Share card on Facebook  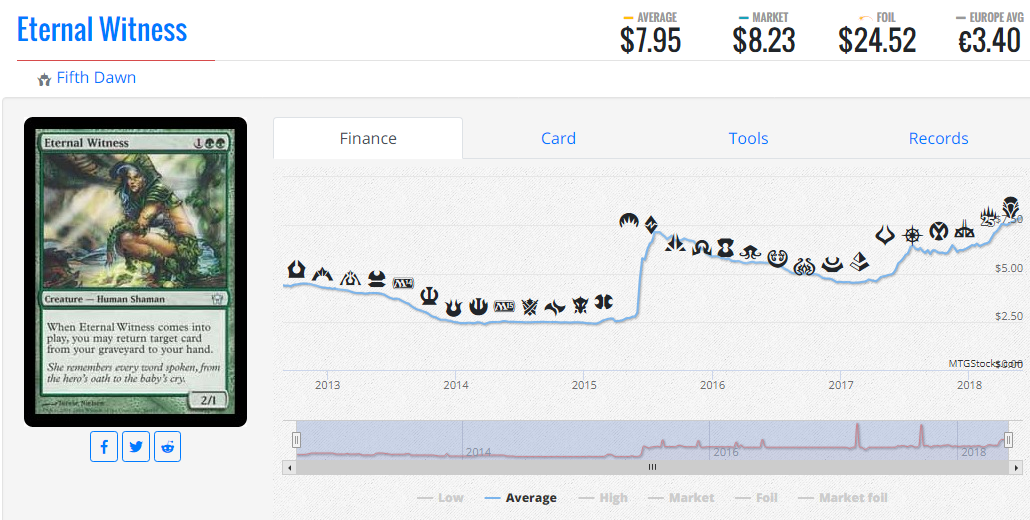tap(104, 447)
